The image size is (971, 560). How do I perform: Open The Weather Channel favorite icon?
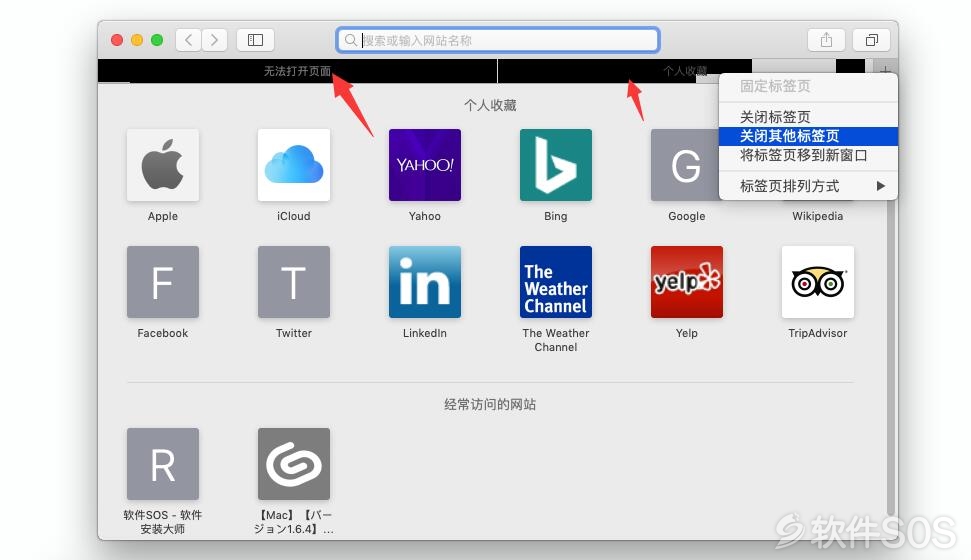tap(555, 282)
